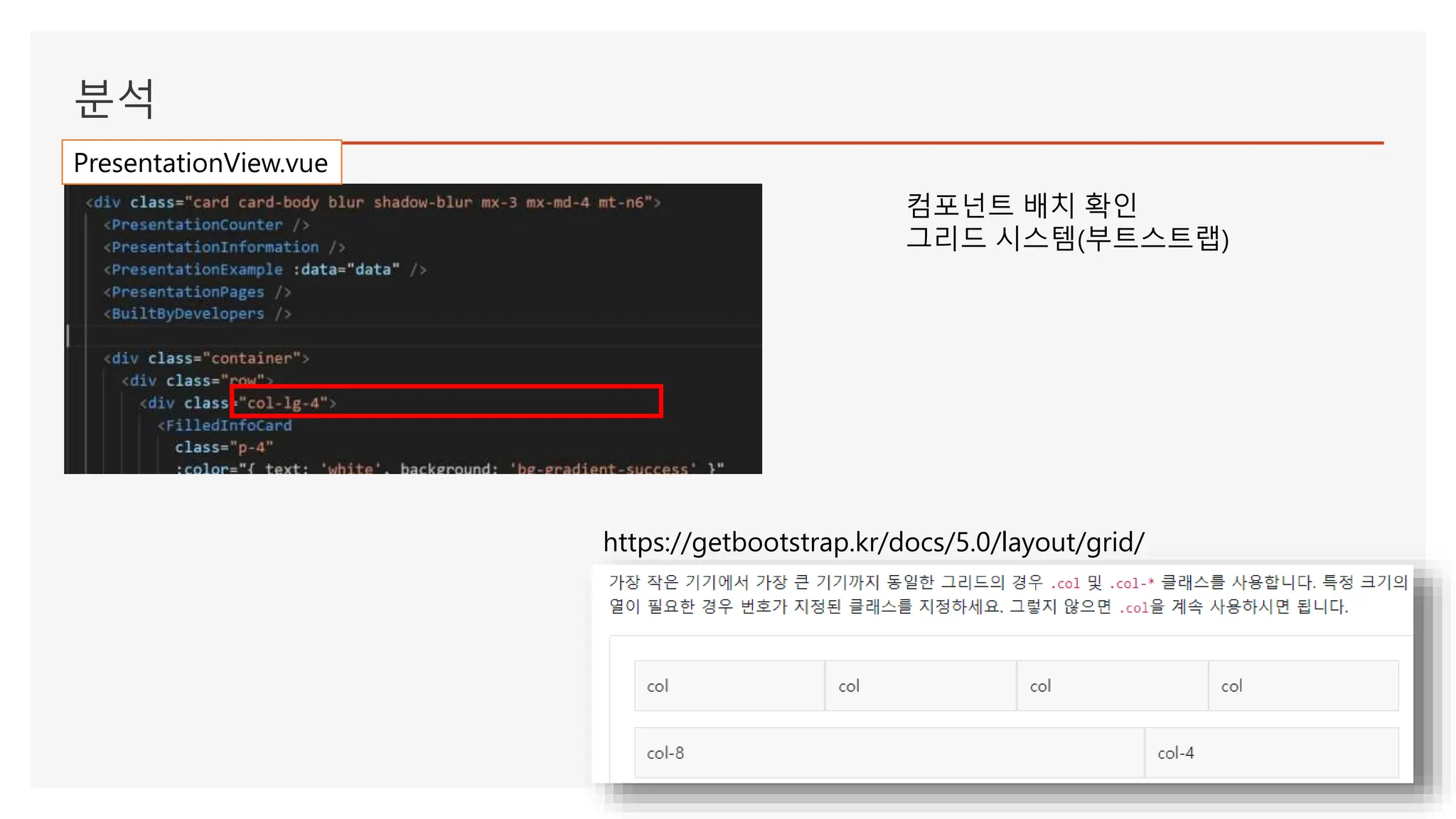Click the pink .col-* code in paragraph

click(x=1131, y=584)
